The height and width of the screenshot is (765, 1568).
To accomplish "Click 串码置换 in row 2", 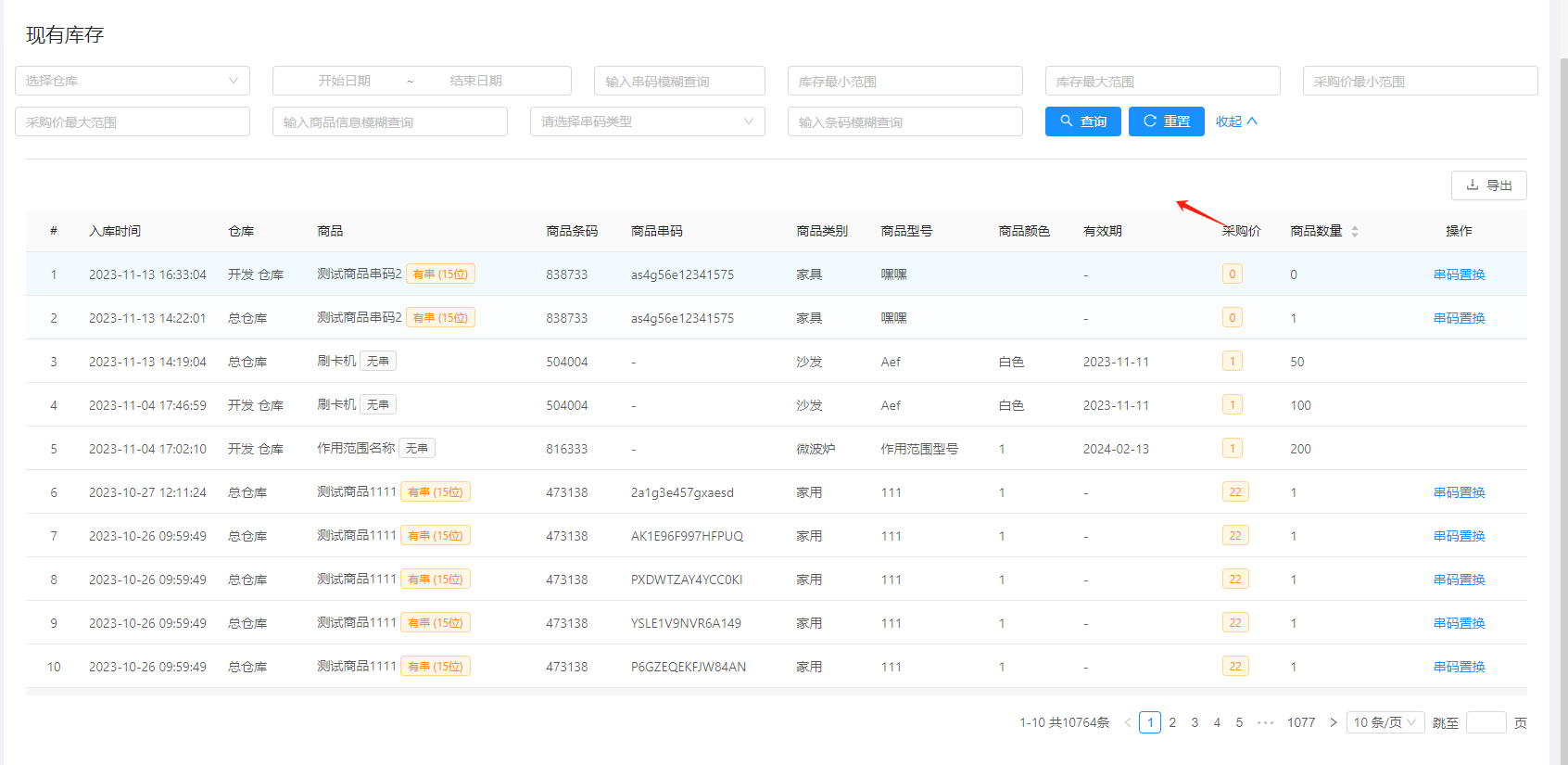I will [1459, 318].
